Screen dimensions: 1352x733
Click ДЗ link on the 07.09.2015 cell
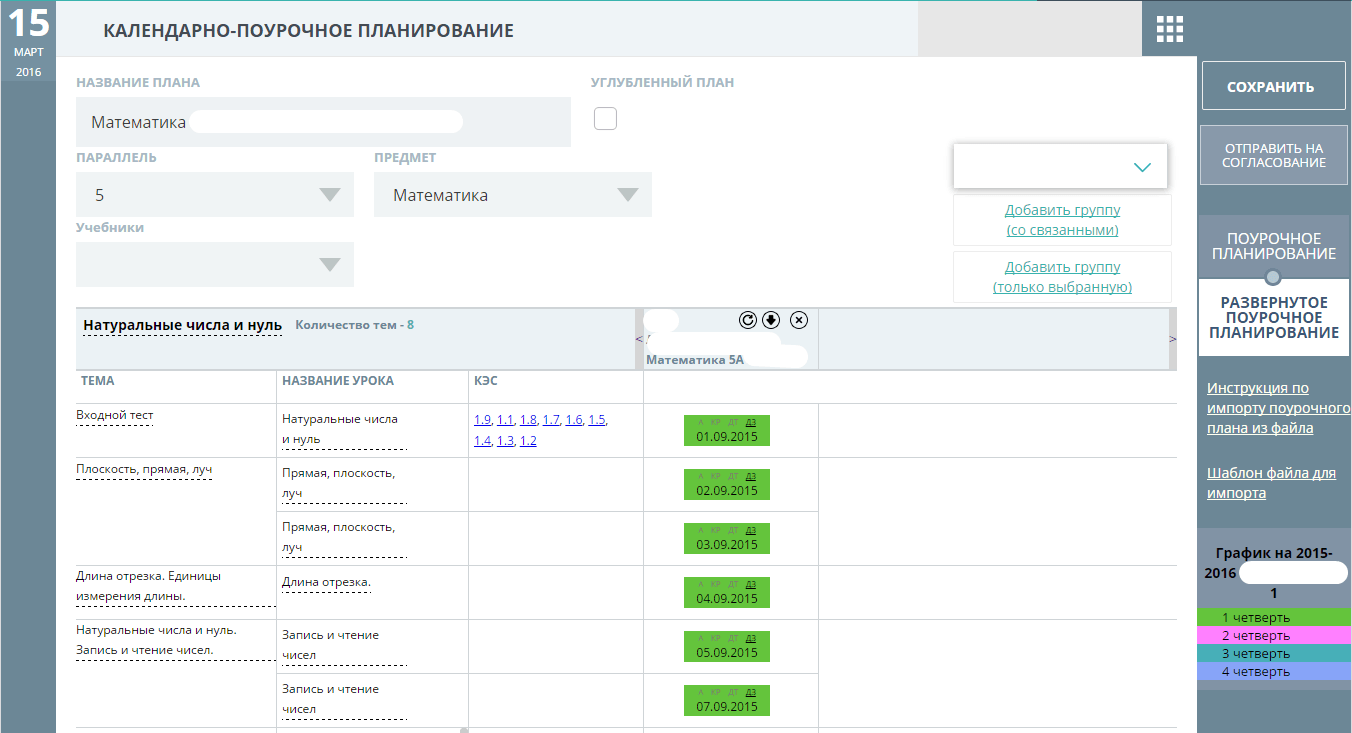tap(751, 692)
